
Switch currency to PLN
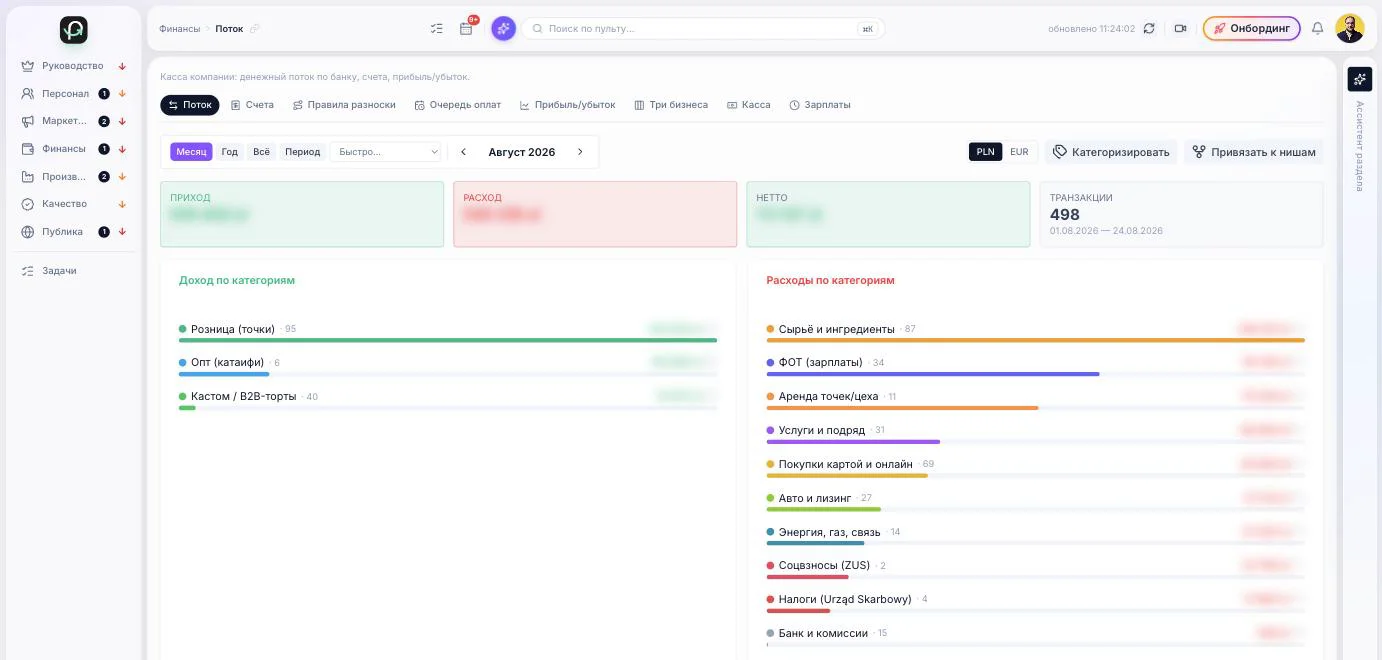pos(985,152)
